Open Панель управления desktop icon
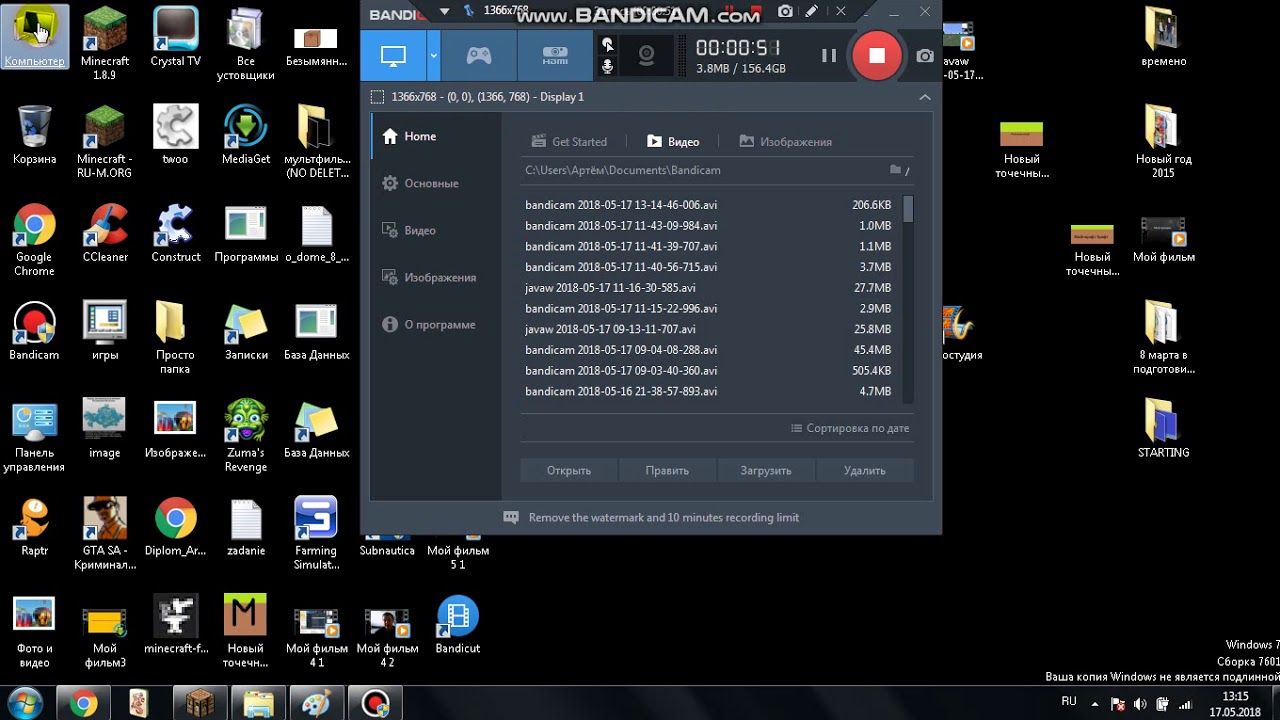Screen dimensions: 1280x720 point(34,436)
